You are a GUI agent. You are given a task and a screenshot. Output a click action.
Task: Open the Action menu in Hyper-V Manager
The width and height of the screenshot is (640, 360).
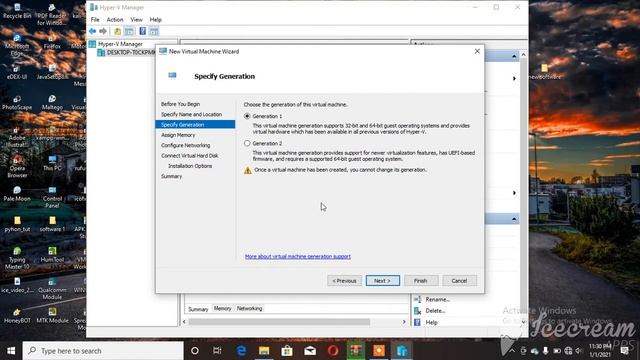pos(115,20)
